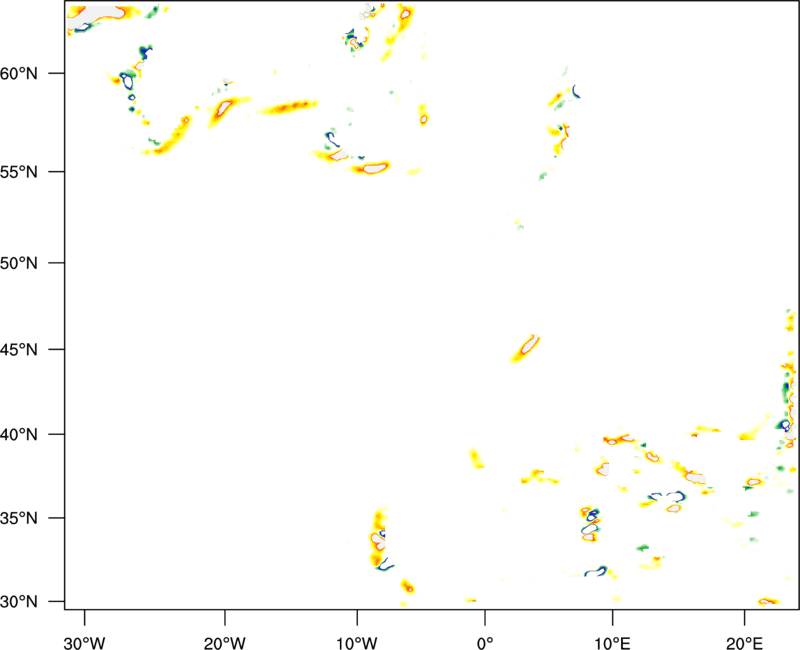Screen dimensions: 800x650
Task: Click the 35°N latitude axis label
Action: click(19, 518)
